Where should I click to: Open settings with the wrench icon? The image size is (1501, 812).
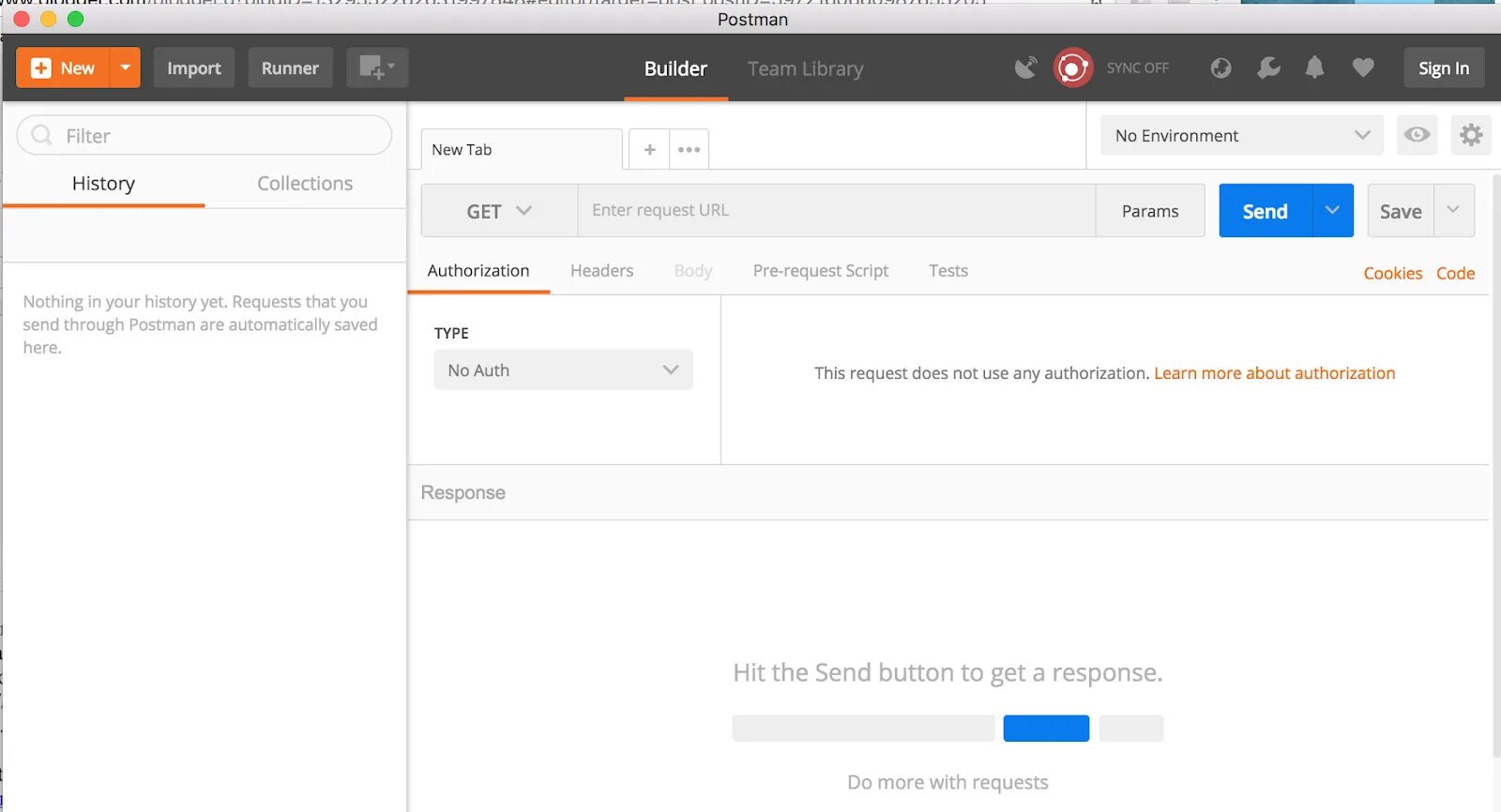coord(1268,68)
